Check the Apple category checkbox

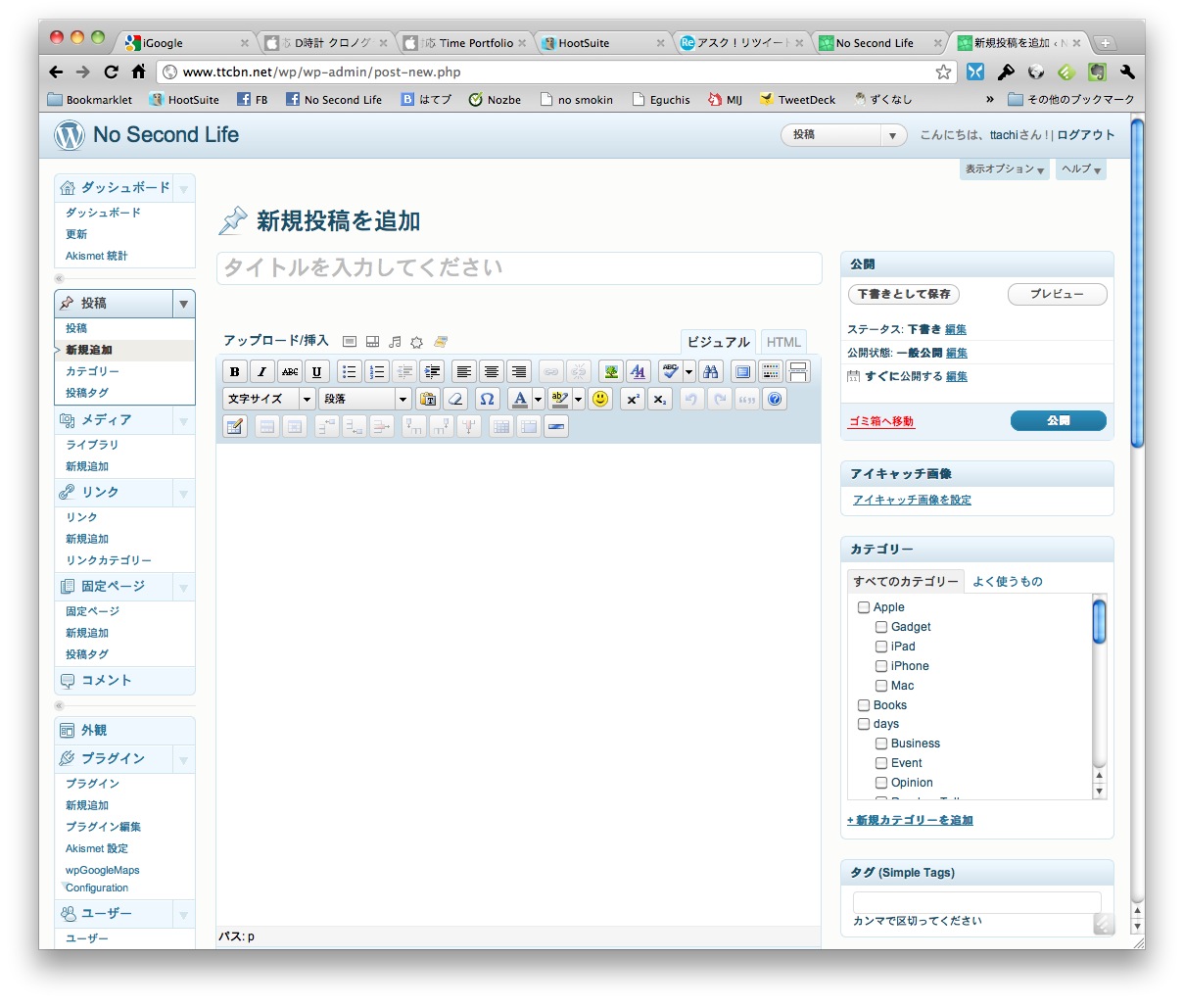pos(864,607)
